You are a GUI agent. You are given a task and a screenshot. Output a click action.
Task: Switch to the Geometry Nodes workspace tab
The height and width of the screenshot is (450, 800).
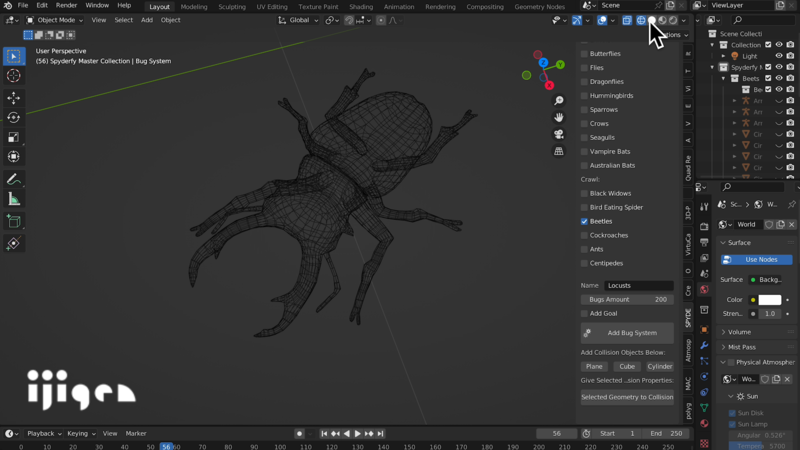pyautogui.click(x=539, y=7)
